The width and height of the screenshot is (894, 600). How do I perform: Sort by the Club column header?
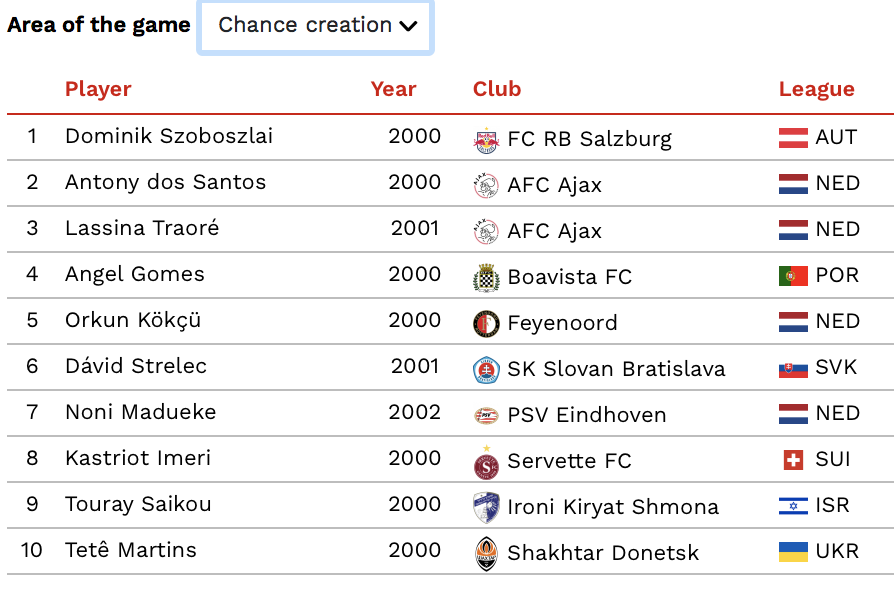tap(497, 90)
